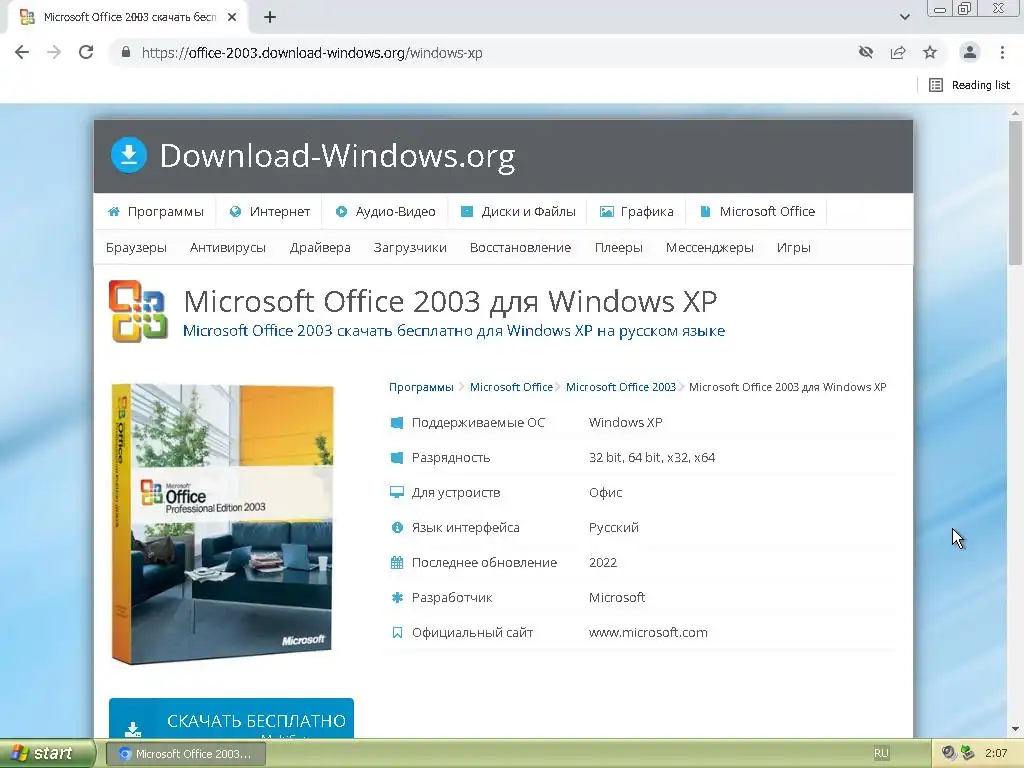Open the Интернет menu item
Viewport: 1024px width, 768px height.
tap(270, 212)
